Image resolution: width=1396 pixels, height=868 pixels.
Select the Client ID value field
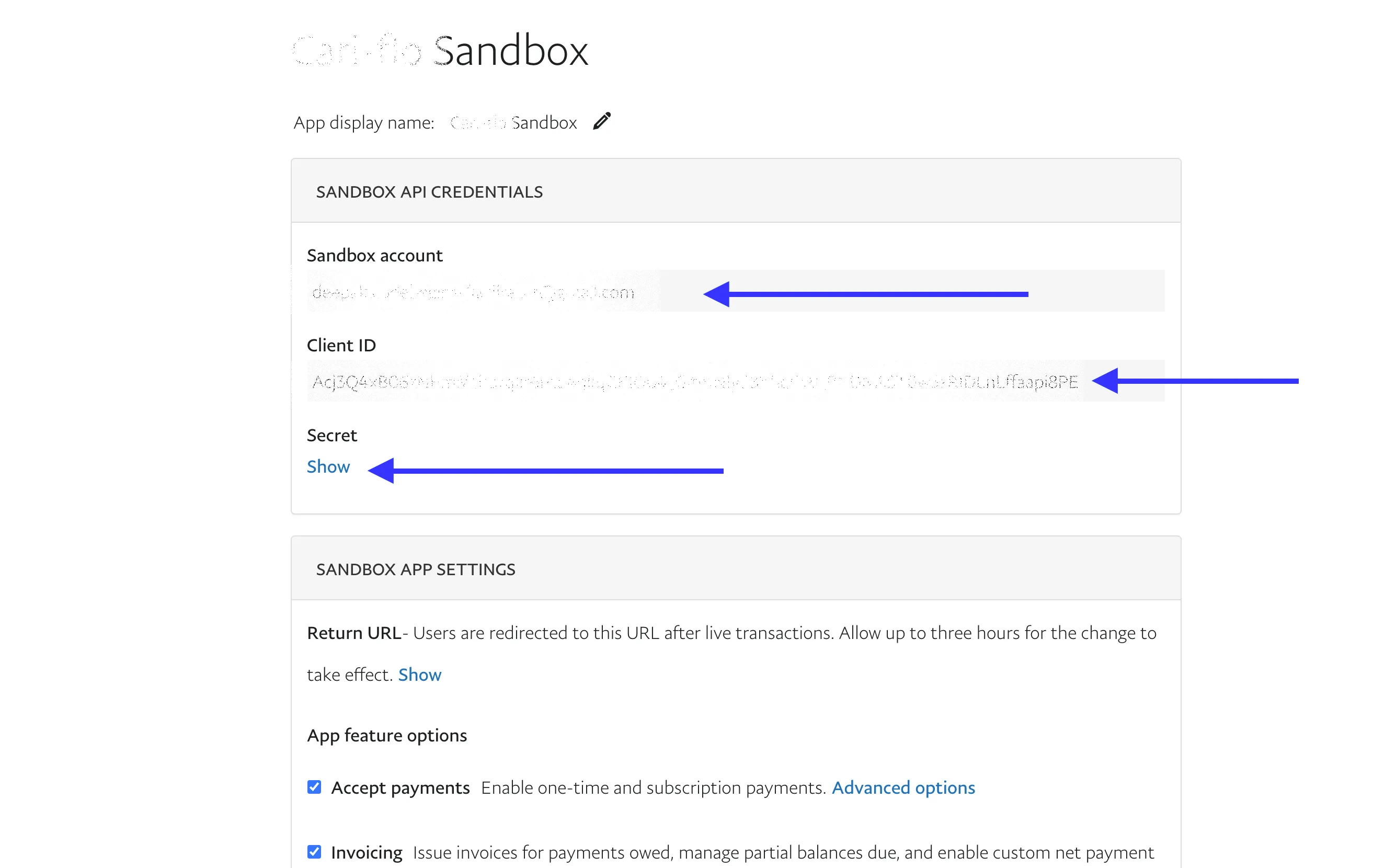[694, 381]
